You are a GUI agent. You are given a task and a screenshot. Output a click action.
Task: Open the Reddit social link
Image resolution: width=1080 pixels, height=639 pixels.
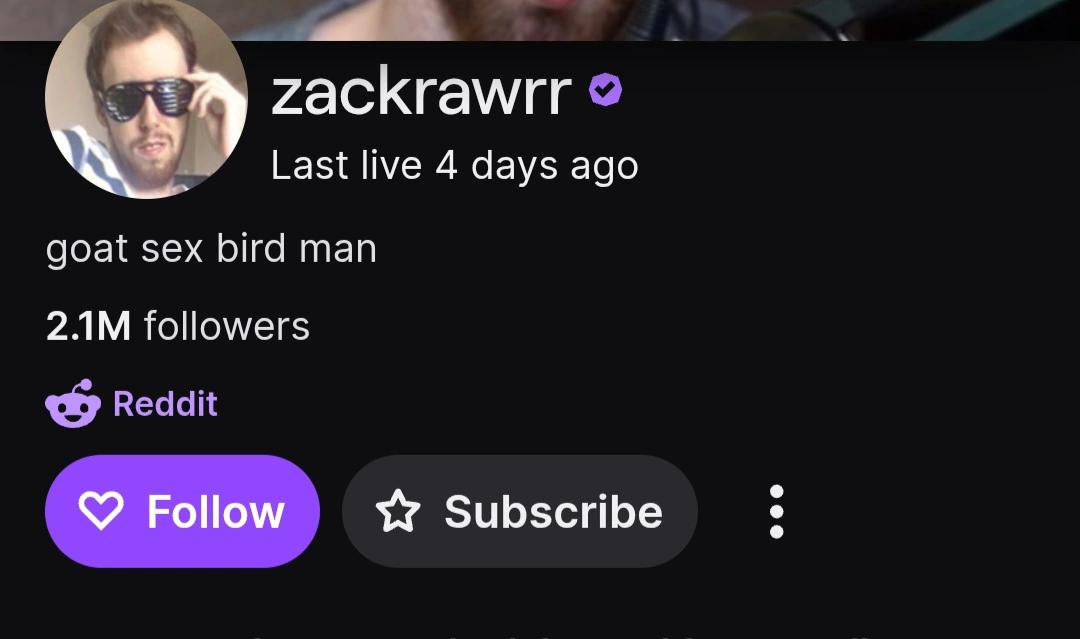click(132, 404)
